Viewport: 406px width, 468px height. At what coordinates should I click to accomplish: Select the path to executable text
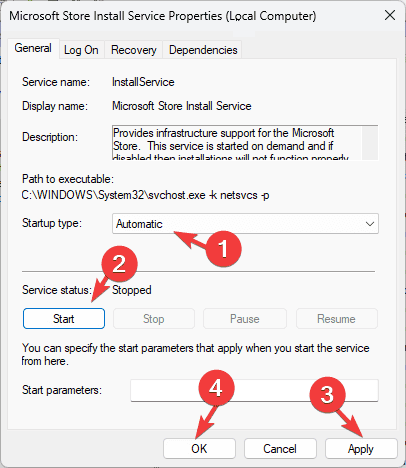coord(145,195)
